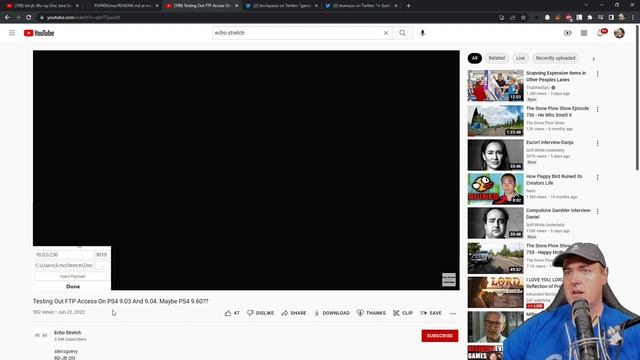Close the 'Testing Out FTP Access' tab
The image size is (640, 360).
[236, 6]
